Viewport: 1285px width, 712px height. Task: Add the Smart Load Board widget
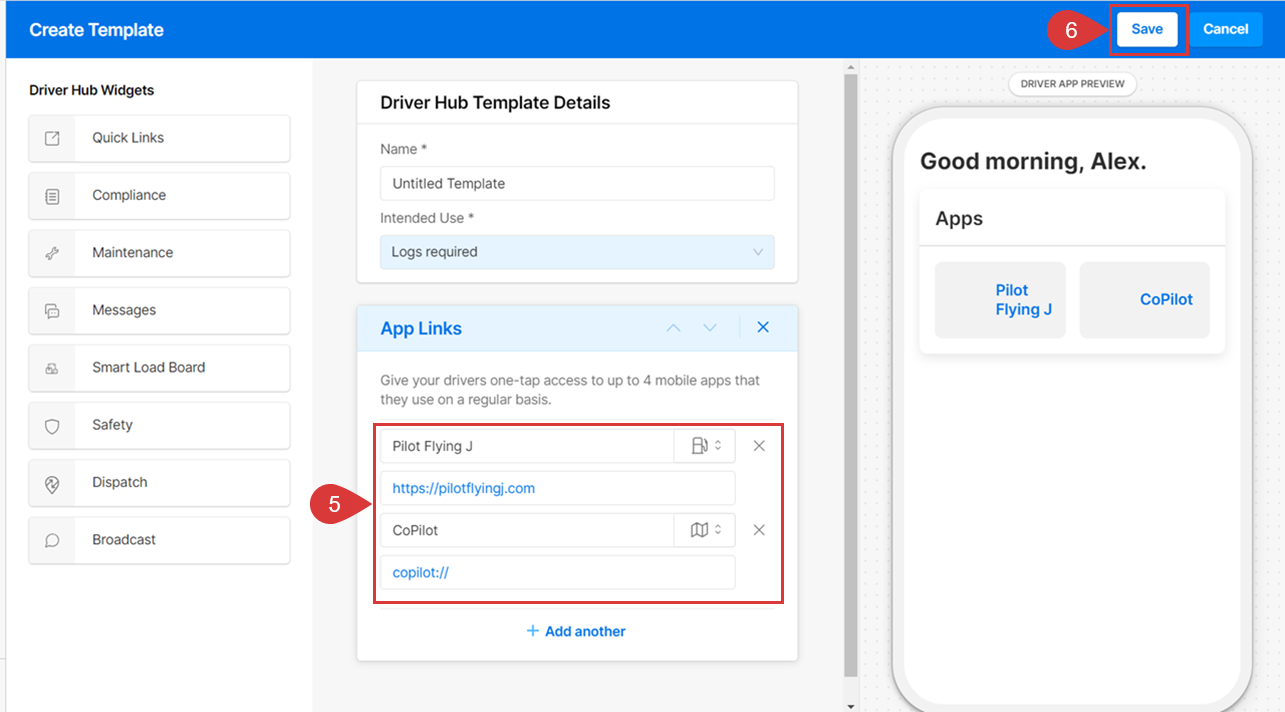tap(159, 368)
